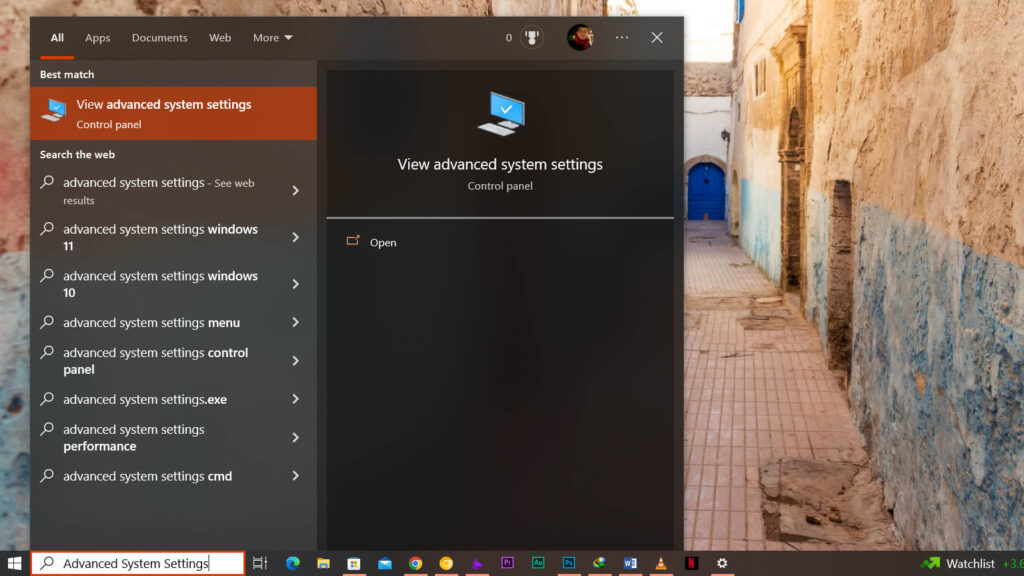Expand arrow for 'performance' suggestion

click(x=295, y=438)
